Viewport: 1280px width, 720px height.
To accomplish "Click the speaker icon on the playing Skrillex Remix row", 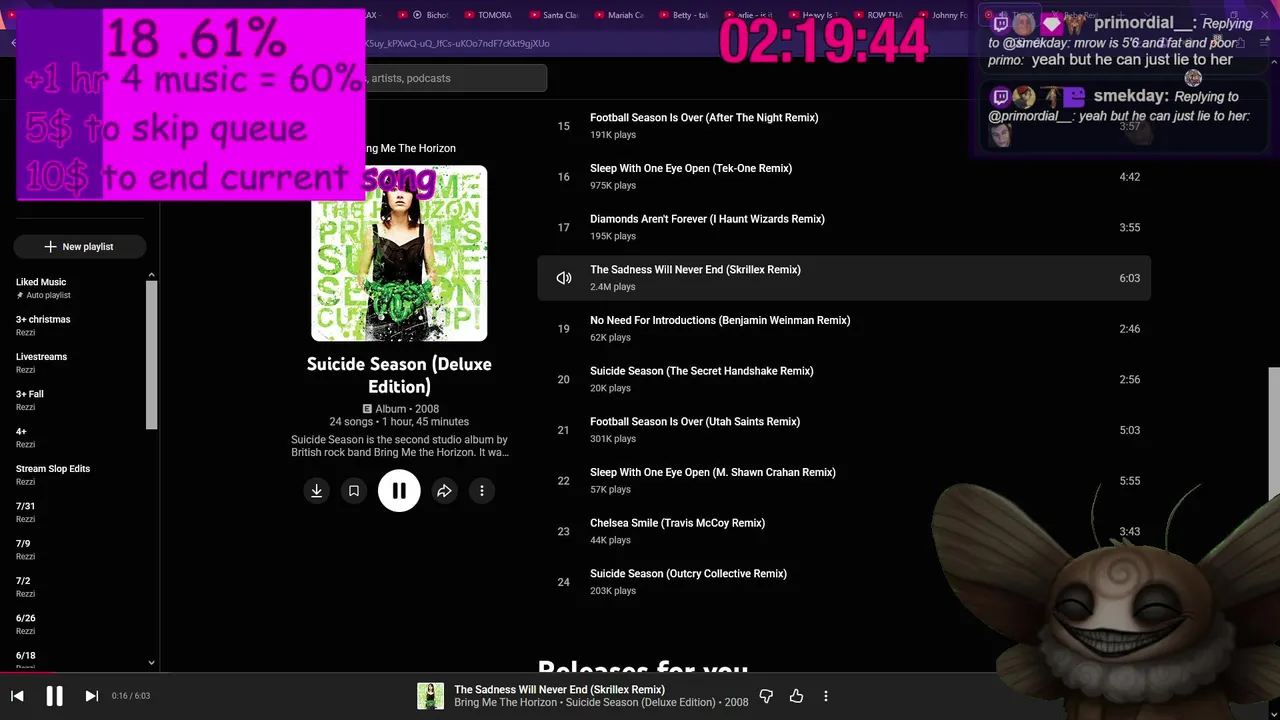I will point(564,278).
